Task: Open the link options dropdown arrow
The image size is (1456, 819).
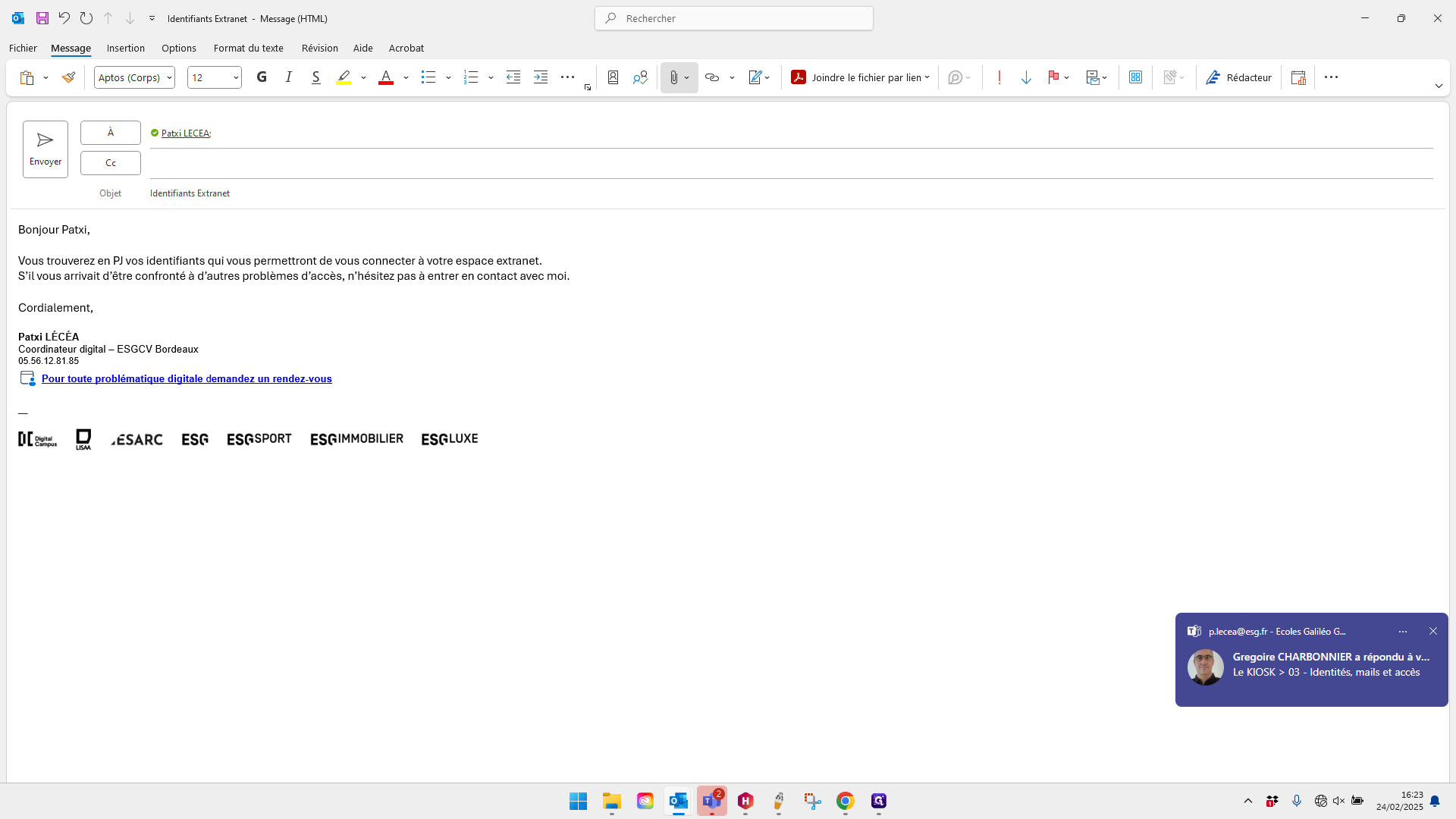Action: (733, 77)
